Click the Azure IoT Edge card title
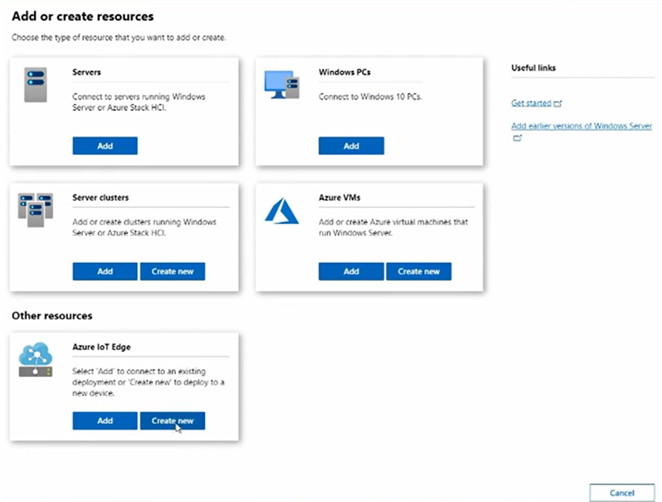The width and height of the screenshot is (662, 502). point(101,347)
